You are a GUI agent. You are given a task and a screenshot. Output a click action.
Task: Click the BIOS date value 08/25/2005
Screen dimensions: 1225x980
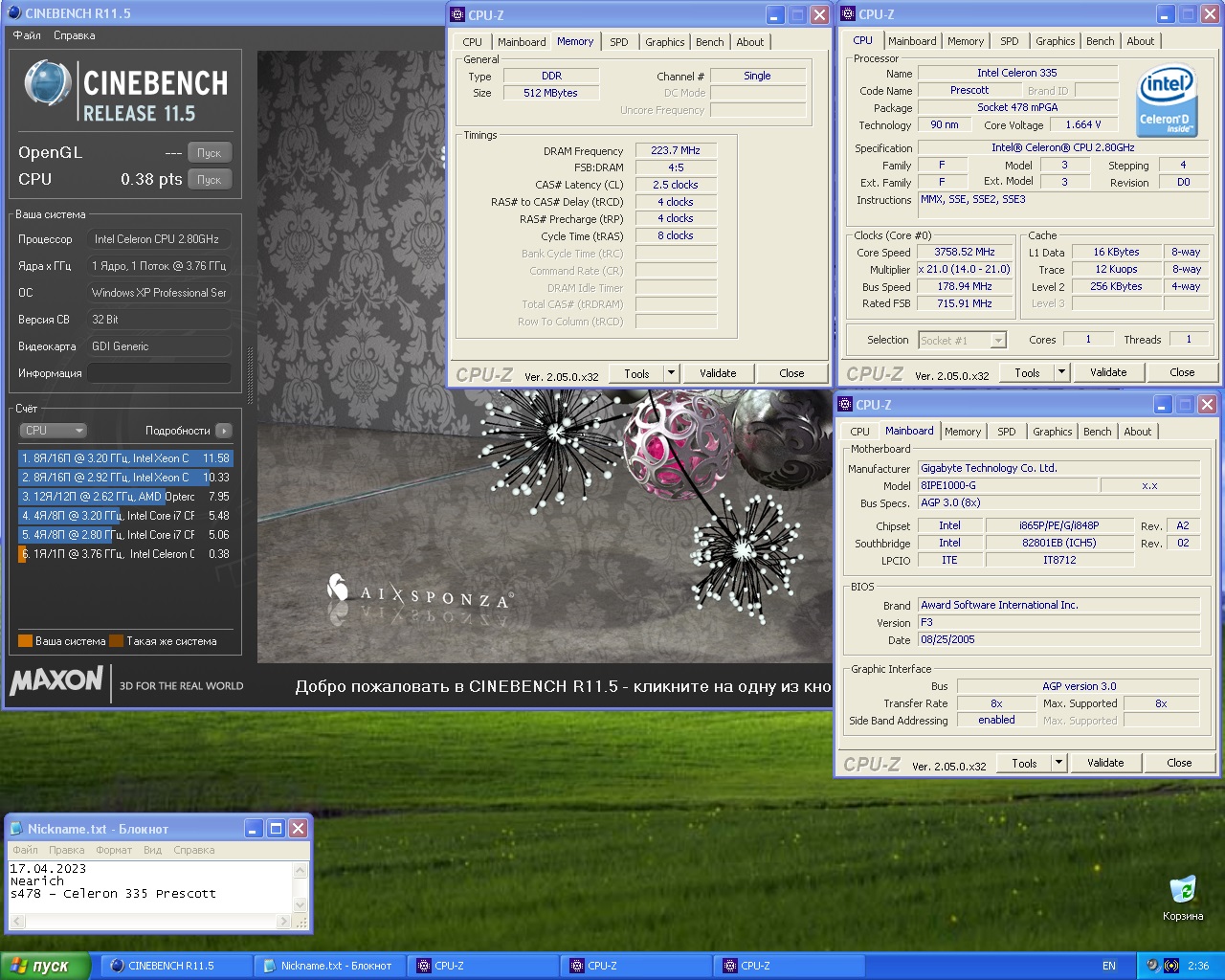tap(1058, 640)
